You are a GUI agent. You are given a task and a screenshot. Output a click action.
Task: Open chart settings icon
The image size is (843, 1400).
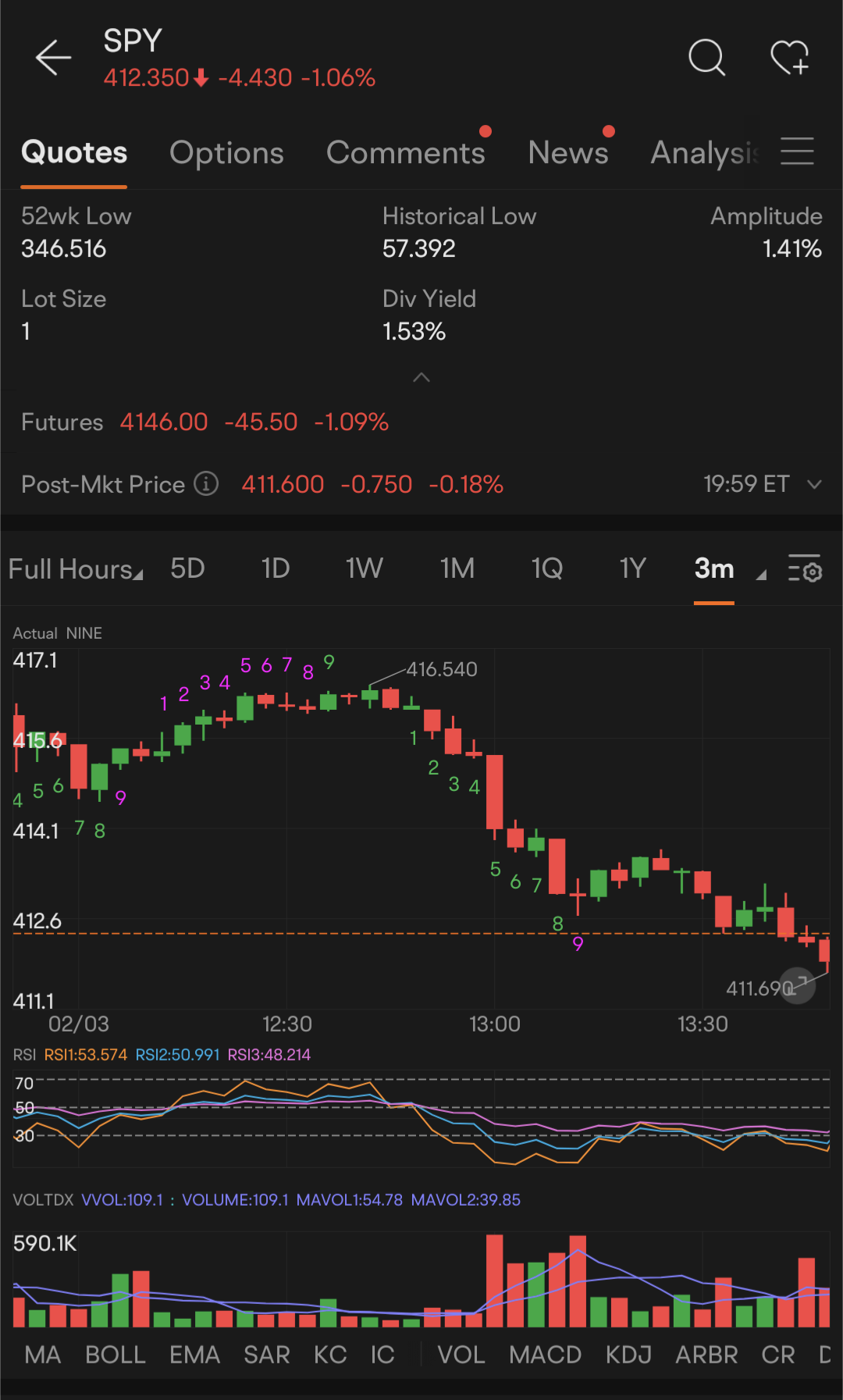(805, 569)
